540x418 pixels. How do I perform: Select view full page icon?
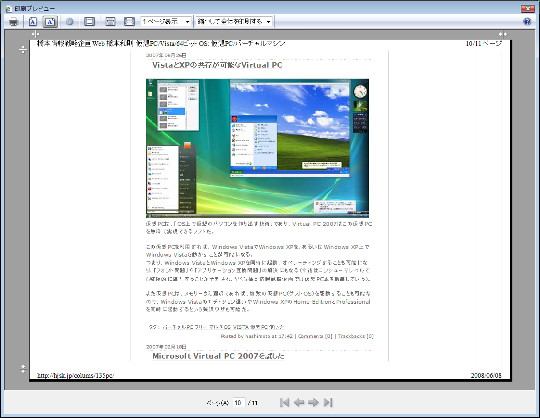pos(129,22)
